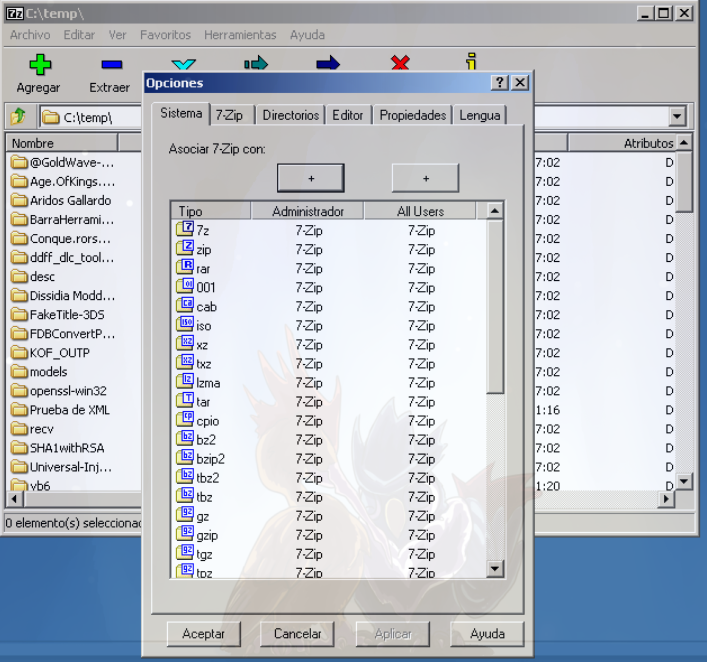Image resolution: width=707 pixels, height=662 pixels.
Task: Open the Directorios tab
Action: coord(291,115)
